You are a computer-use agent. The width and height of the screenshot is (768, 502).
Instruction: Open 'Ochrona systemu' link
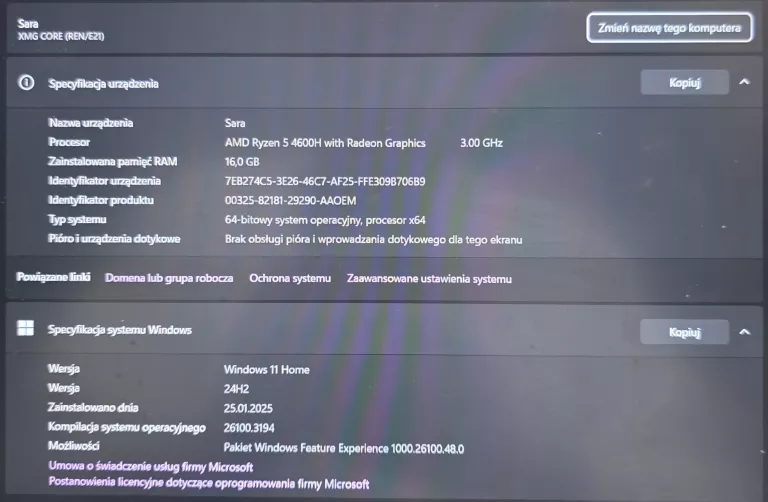pyautogui.click(x=290, y=278)
